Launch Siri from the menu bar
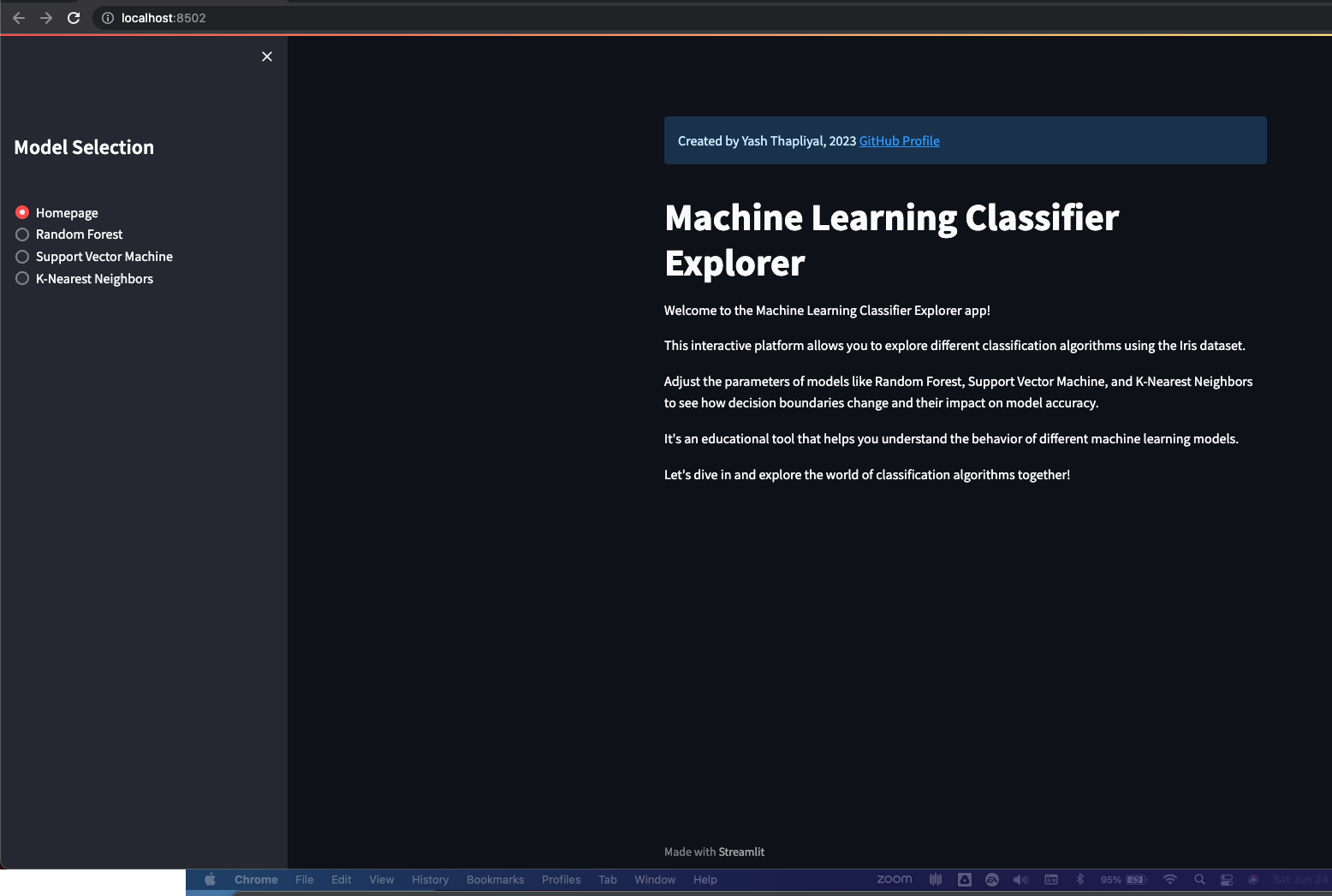The width and height of the screenshot is (1332, 896). point(1253,880)
